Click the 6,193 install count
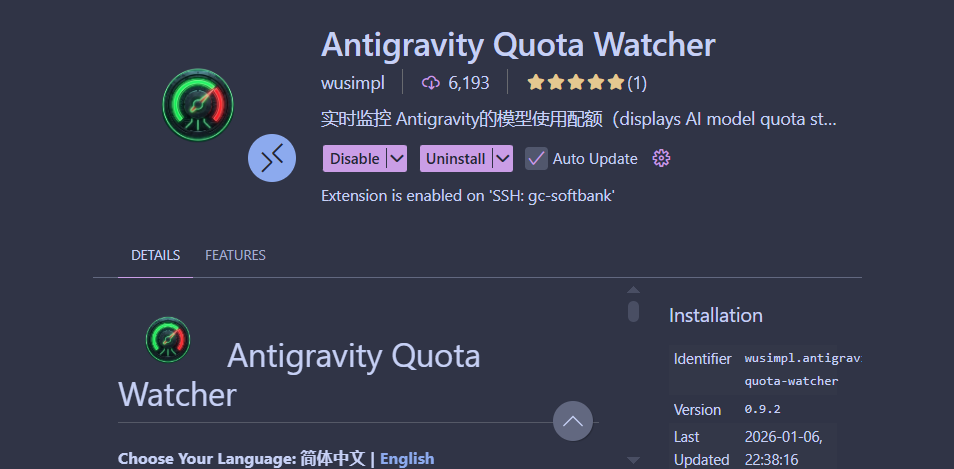Screen dimensions: 954x469 (x=469, y=82)
